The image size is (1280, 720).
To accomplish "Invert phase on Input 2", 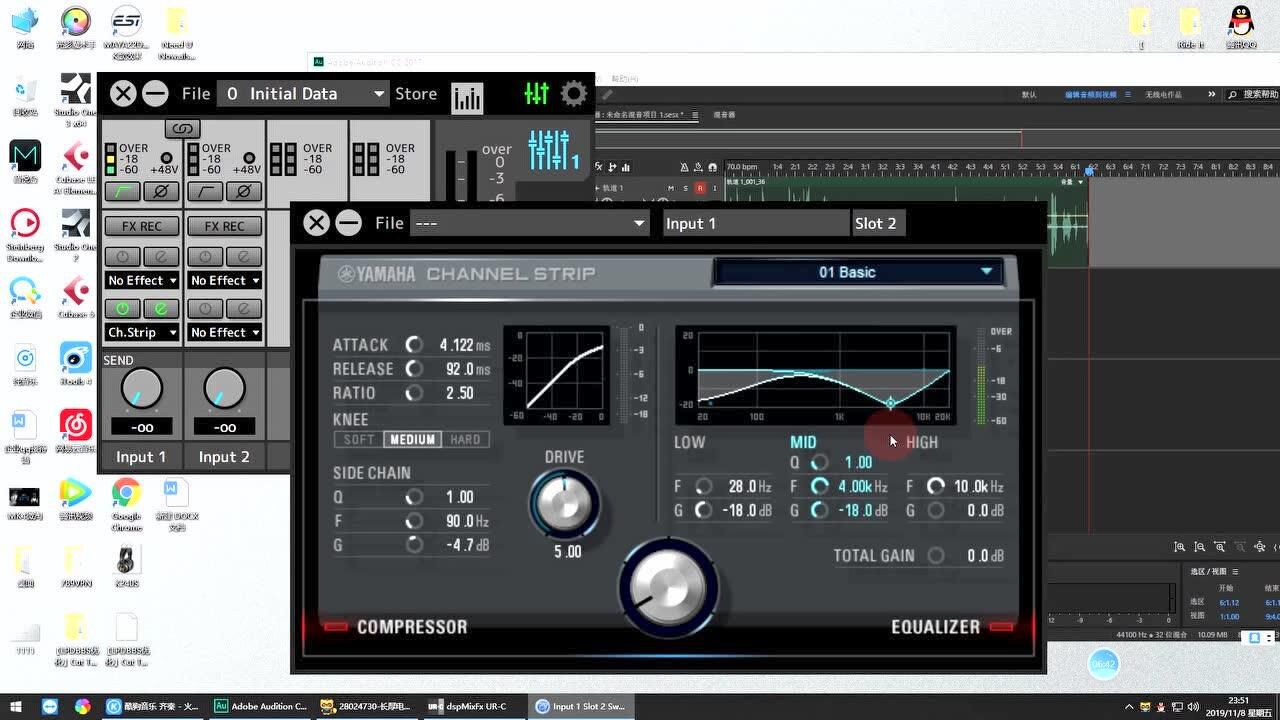I will click(x=244, y=190).
